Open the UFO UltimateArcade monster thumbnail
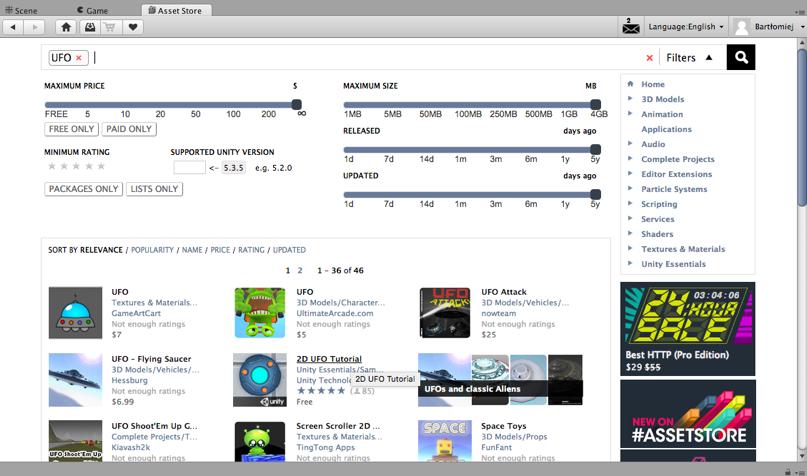 pos(260,313)
